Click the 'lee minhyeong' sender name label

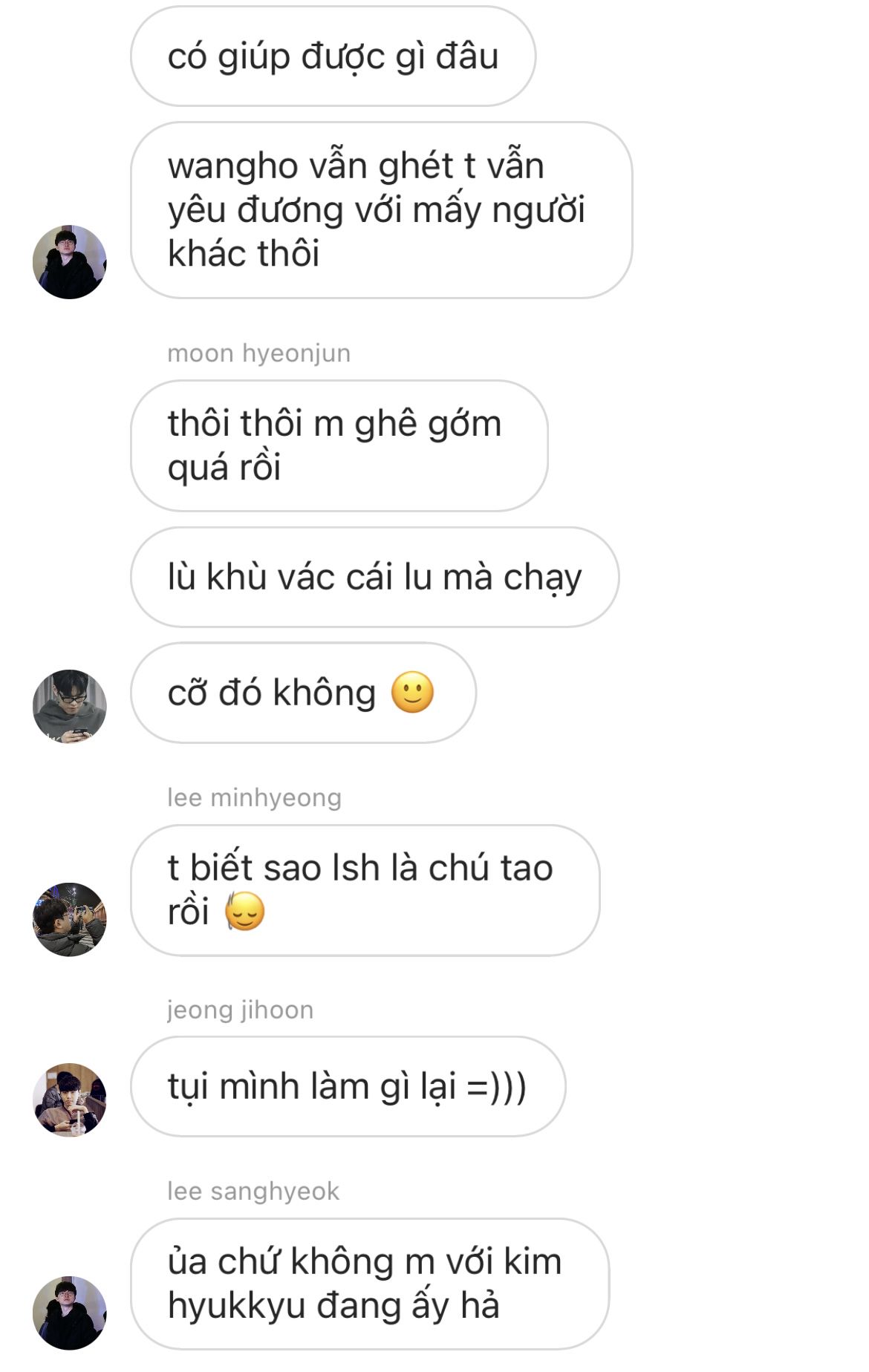click(255, 797)
